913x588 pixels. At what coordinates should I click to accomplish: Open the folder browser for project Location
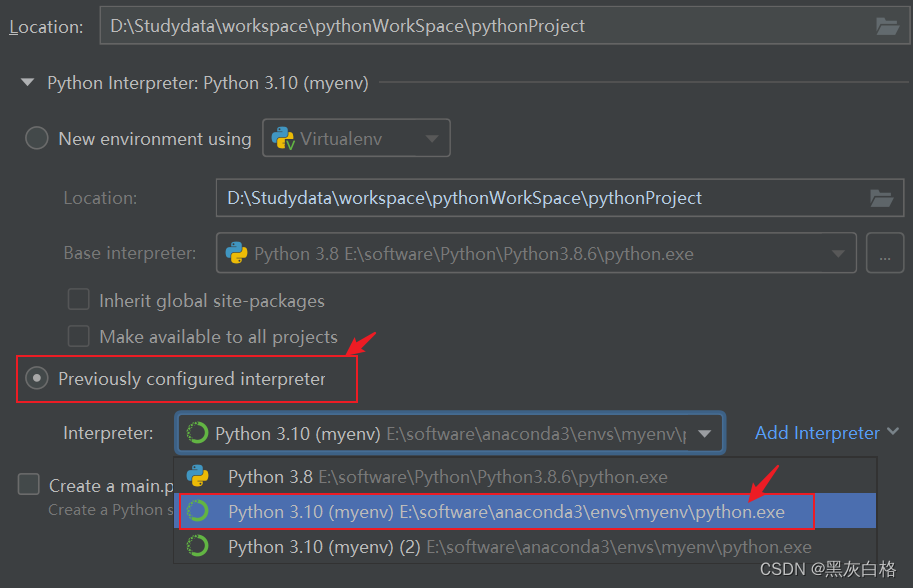click(x=886, y=27)
